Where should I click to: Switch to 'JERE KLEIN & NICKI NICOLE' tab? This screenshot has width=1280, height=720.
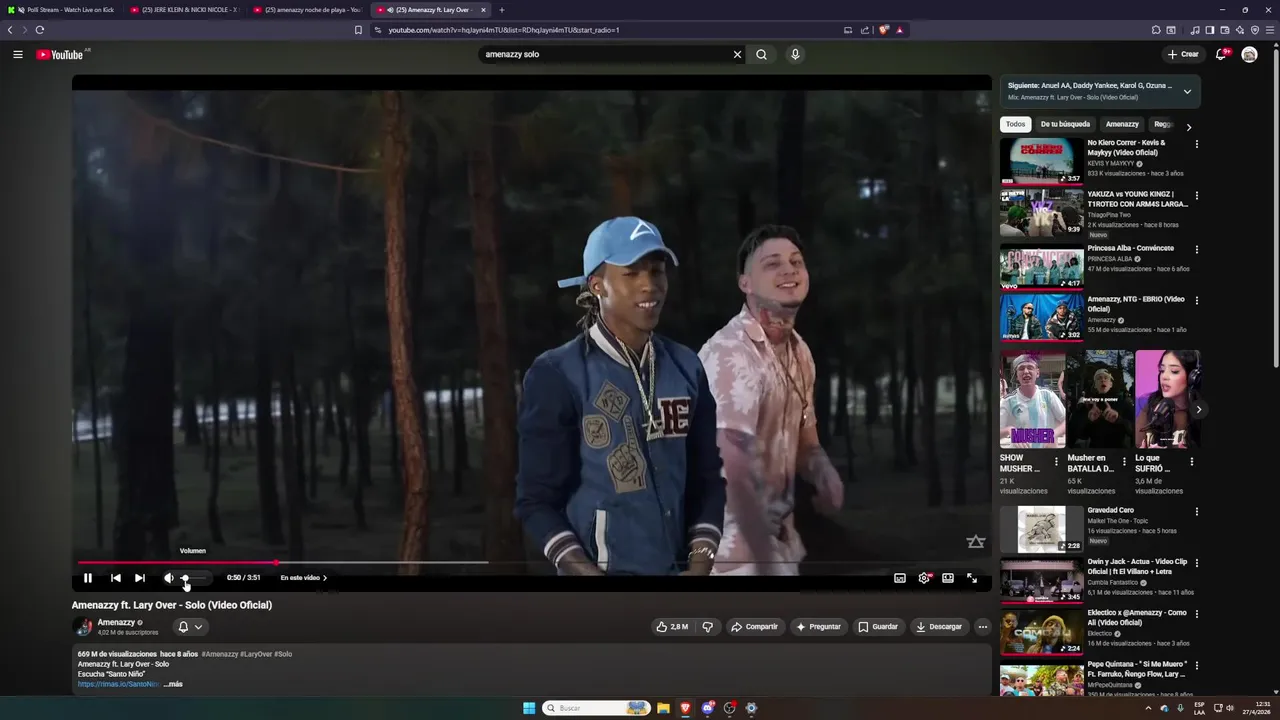tap(185, 10)
